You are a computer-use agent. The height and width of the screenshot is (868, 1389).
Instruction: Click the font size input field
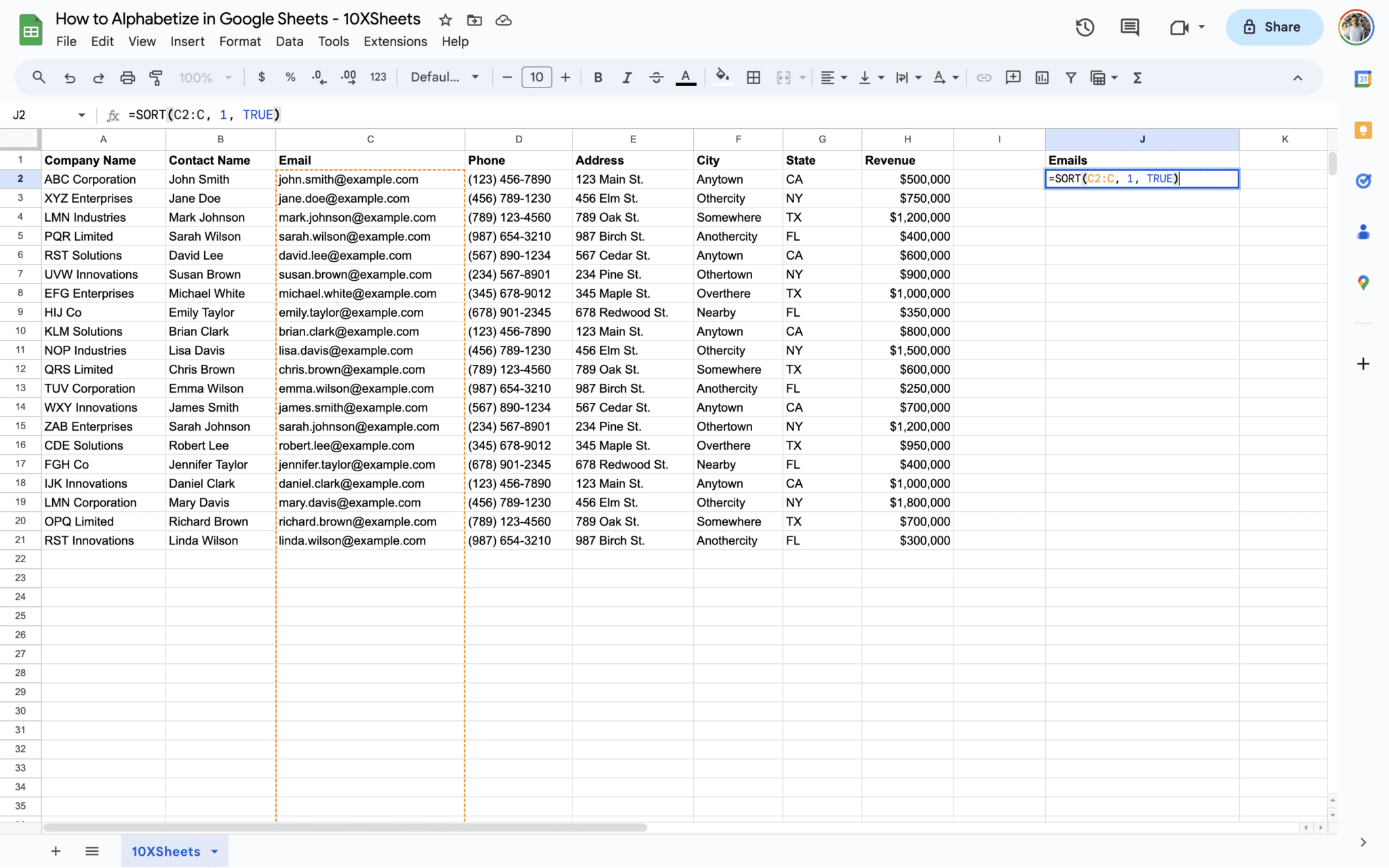[x=536, y=77]
